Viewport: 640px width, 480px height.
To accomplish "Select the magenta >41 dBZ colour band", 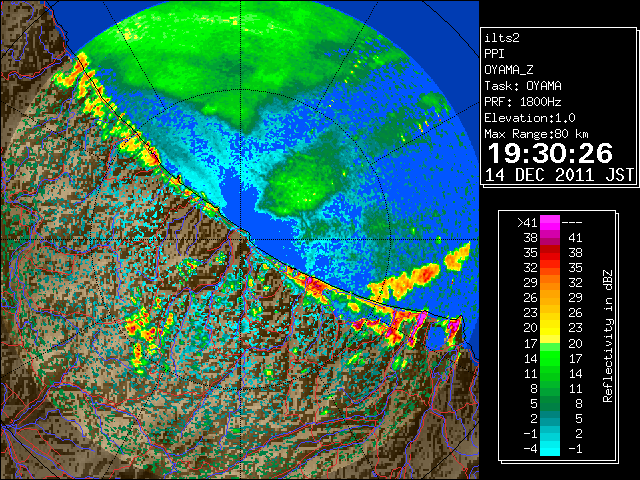I will coord(550,222).
